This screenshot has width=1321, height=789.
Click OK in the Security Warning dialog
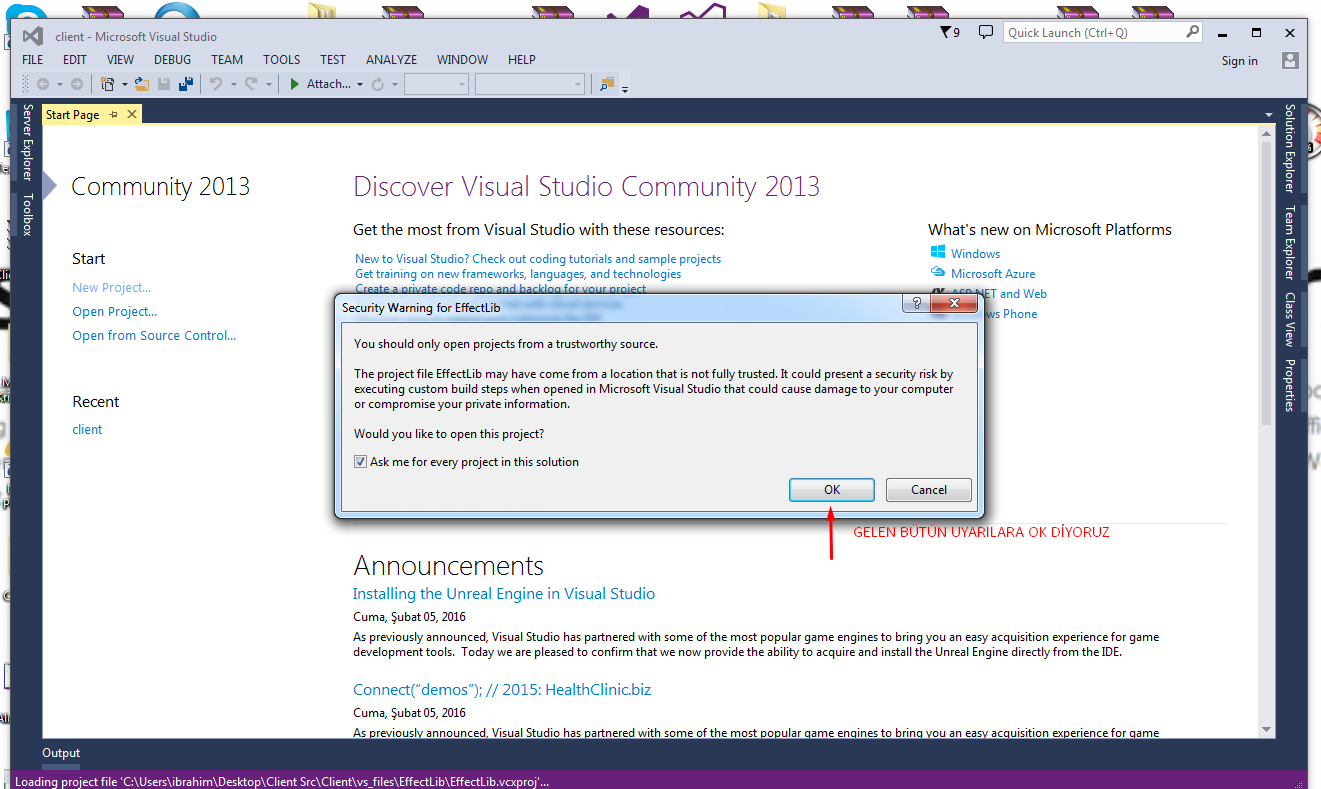click(x=832, y=490)
